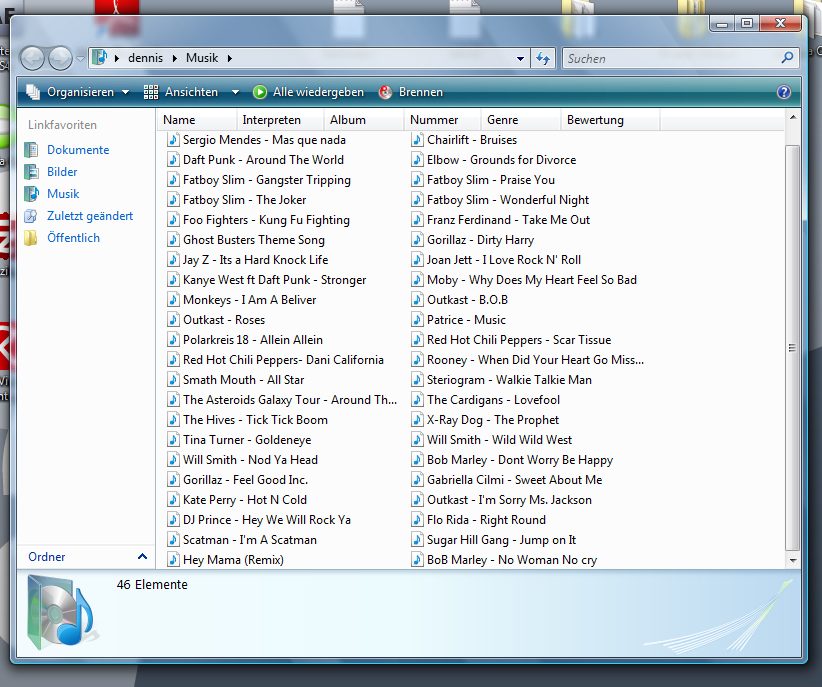Select Flo Rida - Right Round file icon

tap(417, 520)
